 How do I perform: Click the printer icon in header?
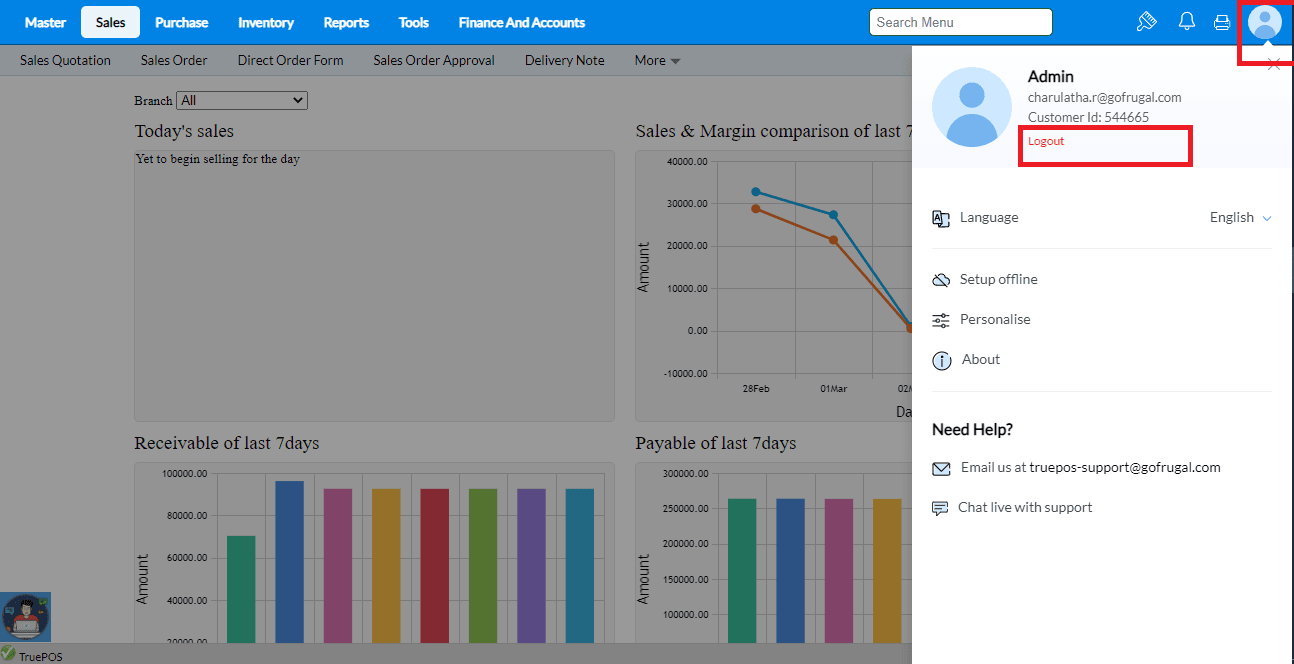pos(1221,22)
